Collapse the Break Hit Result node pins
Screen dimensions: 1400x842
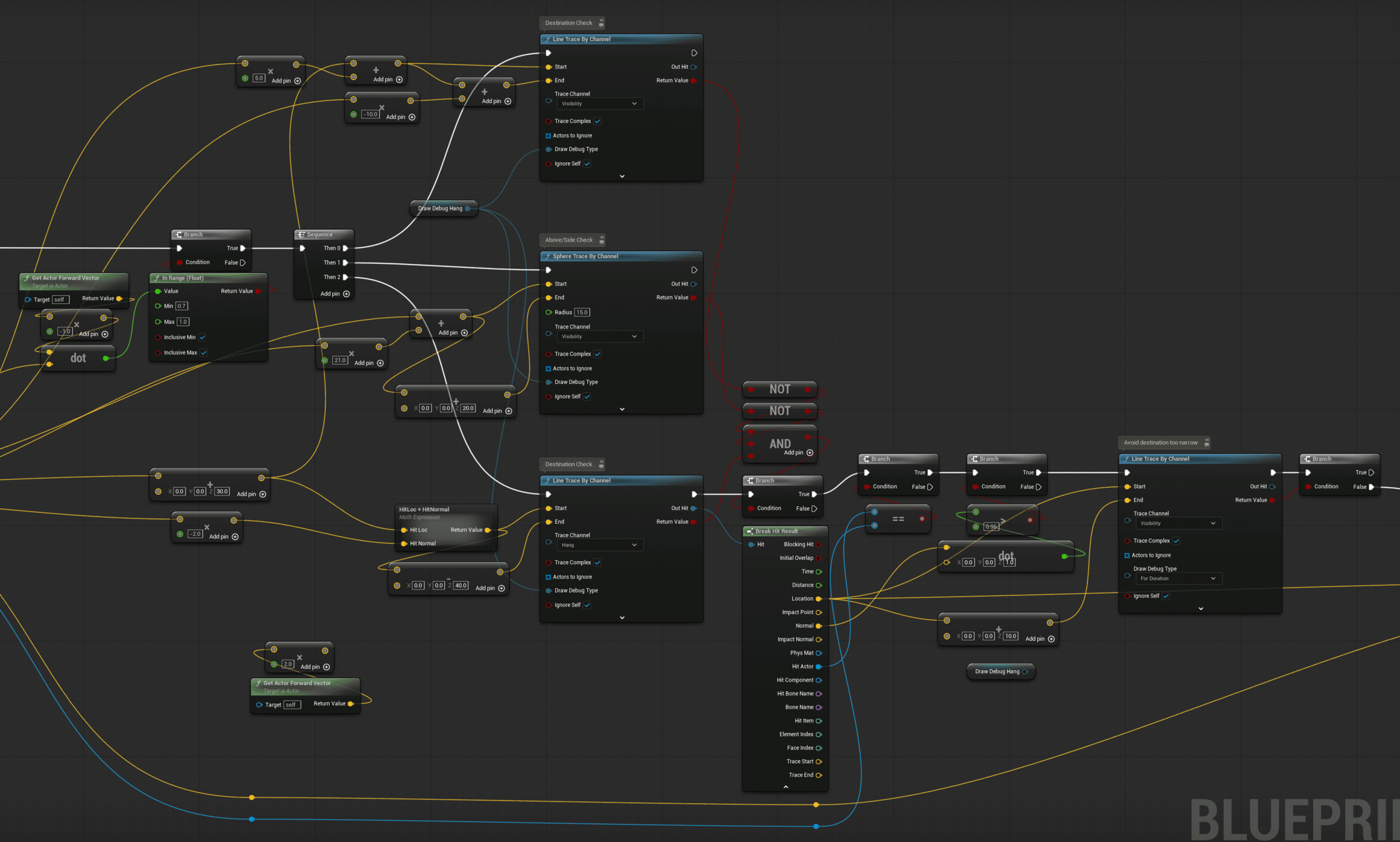coord(785,787)
